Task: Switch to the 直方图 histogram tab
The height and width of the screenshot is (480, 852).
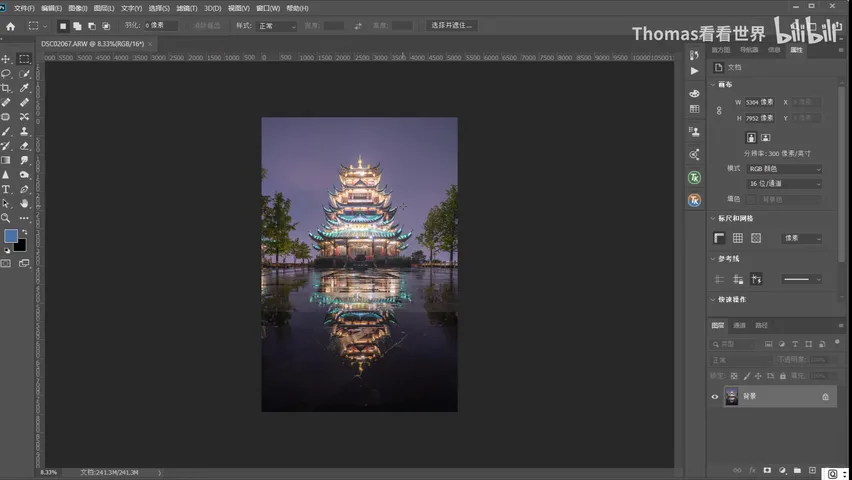Action: pos(721,50)
